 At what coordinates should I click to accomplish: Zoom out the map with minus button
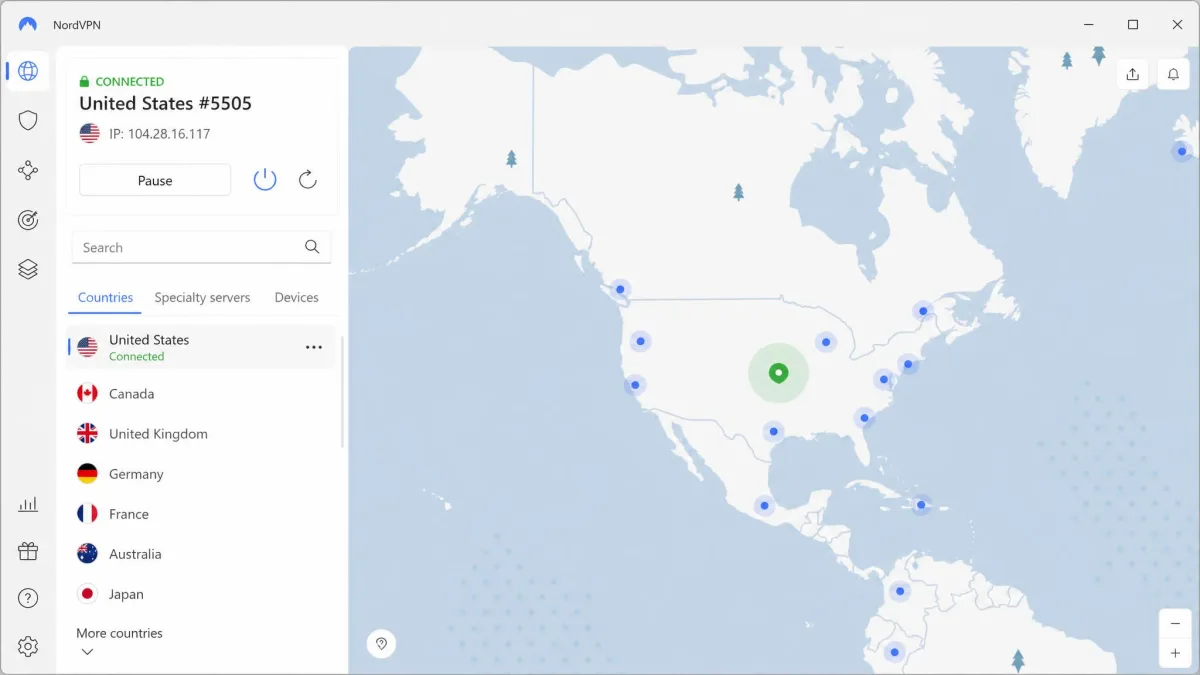[1175, 623]
